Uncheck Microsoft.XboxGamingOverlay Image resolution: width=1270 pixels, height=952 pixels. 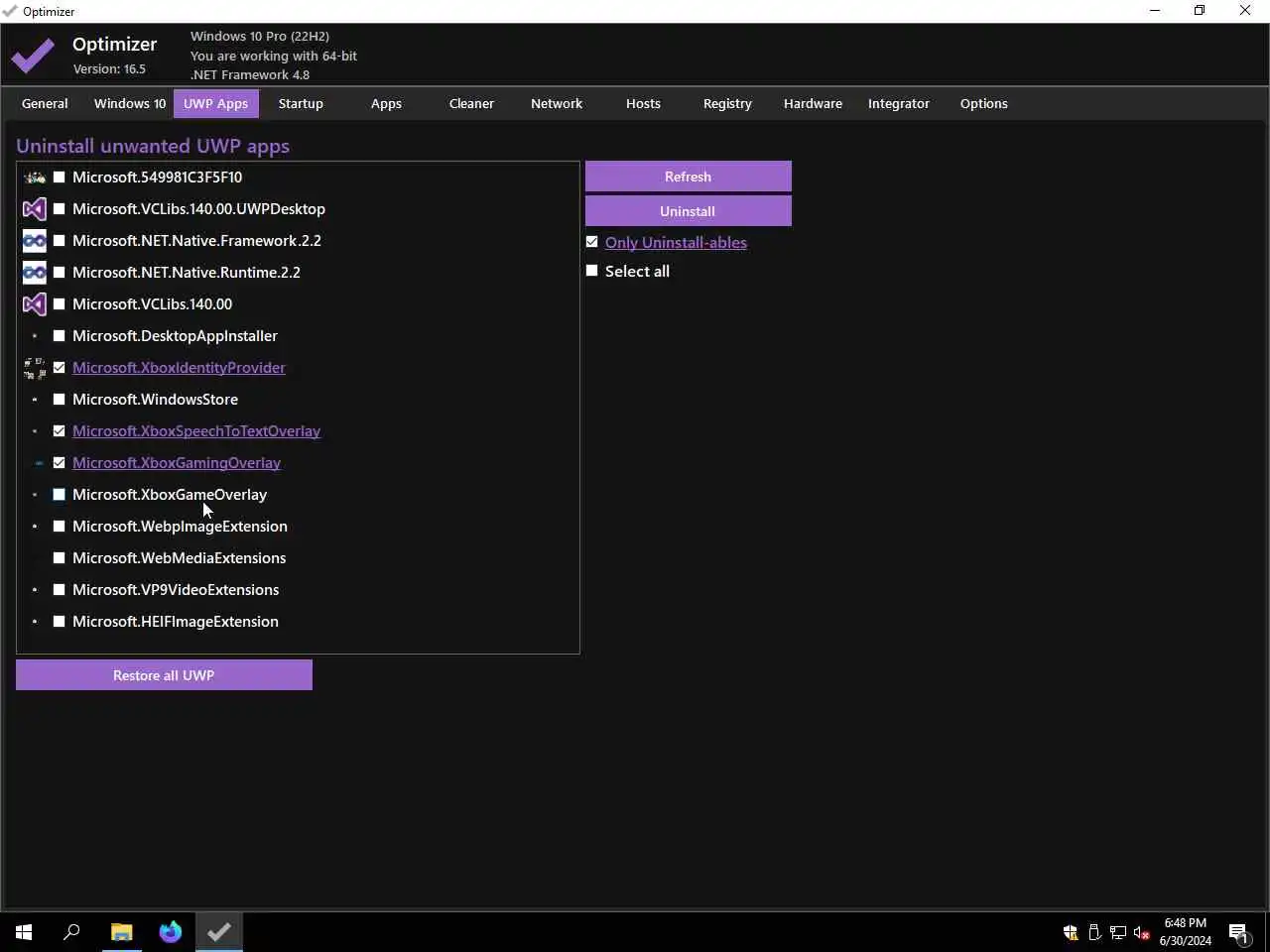point(59,463)
